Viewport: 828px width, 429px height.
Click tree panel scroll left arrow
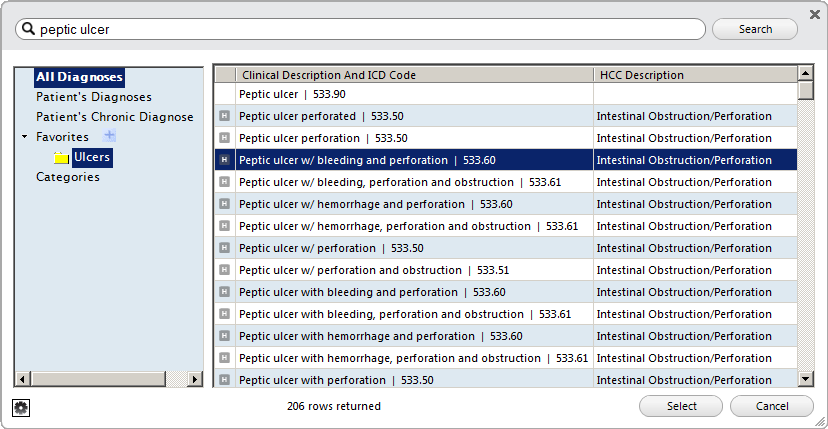[23, 379]
